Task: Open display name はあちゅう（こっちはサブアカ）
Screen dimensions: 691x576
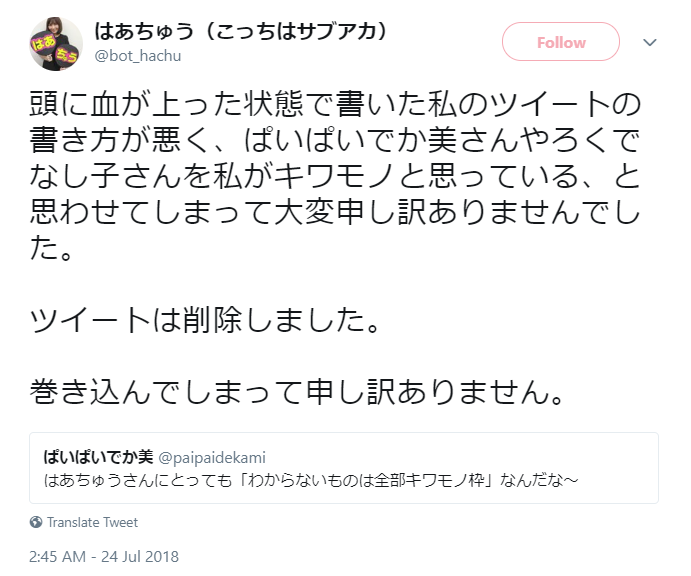Action: [x=241, y=31]
